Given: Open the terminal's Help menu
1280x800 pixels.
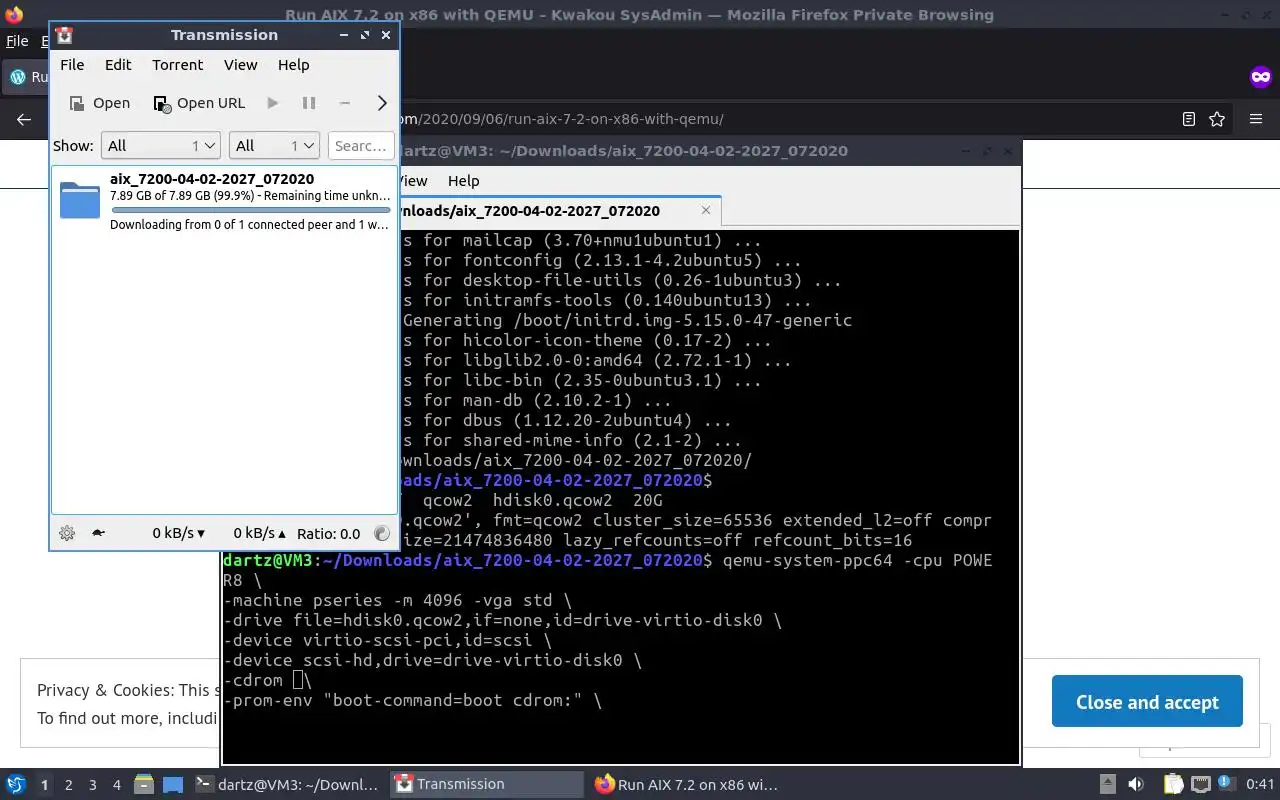Looking at the screenshot, I should point(463,181).
